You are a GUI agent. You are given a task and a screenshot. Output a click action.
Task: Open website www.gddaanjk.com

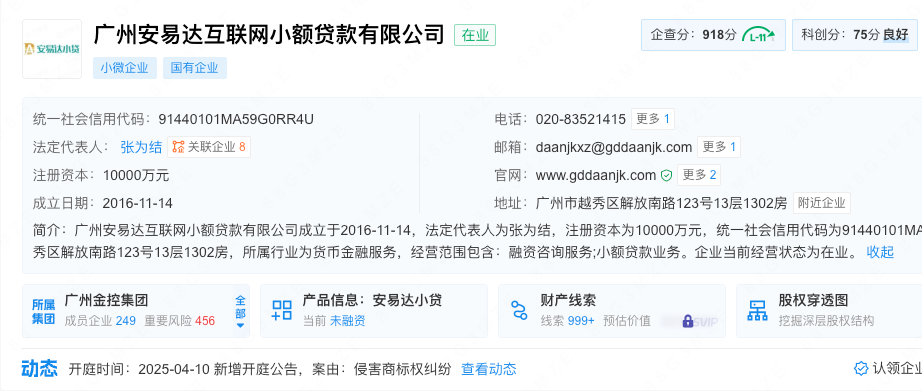596,175
